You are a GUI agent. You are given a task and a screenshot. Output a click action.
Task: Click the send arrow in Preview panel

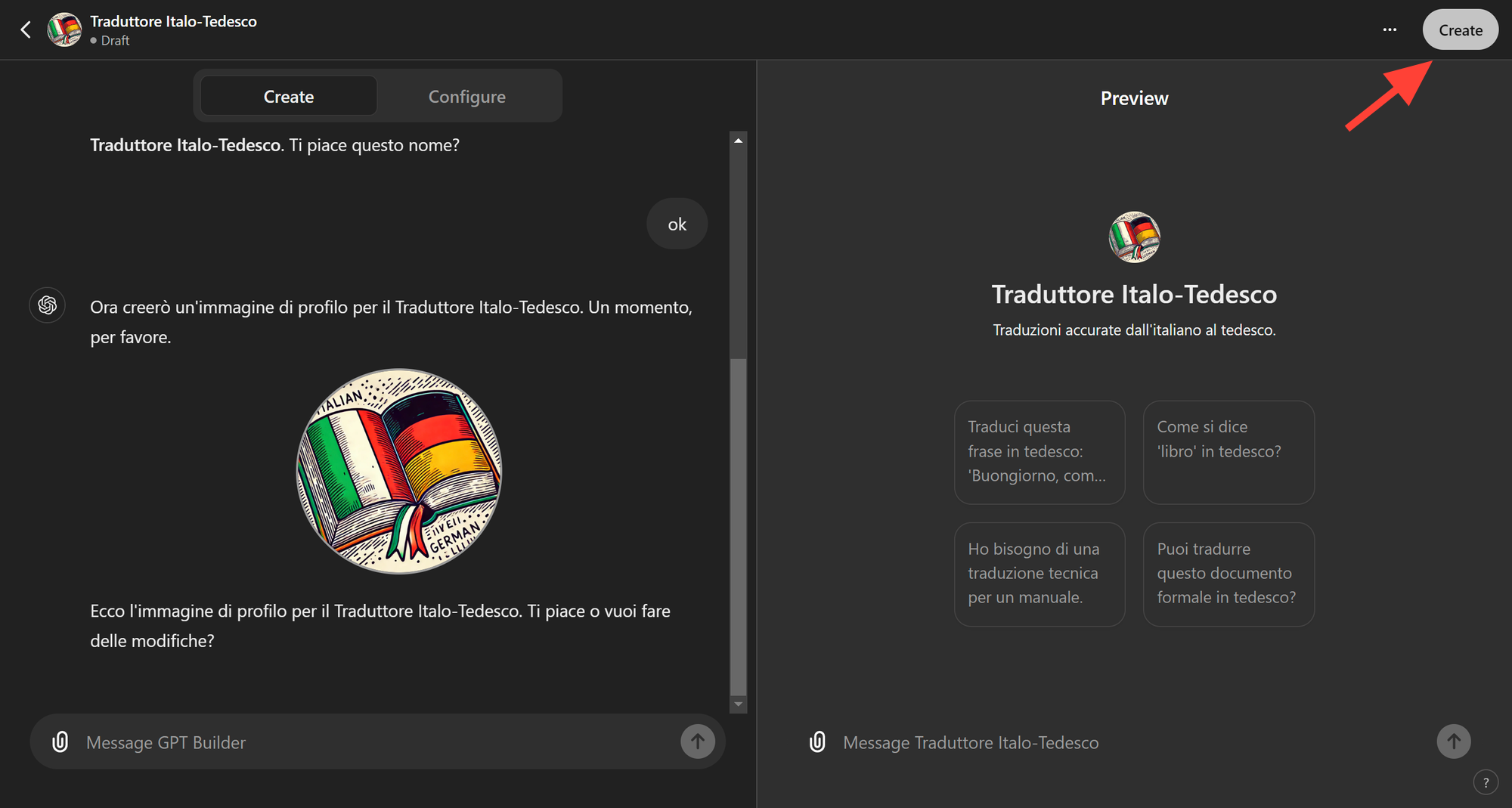pos(1453,741)
